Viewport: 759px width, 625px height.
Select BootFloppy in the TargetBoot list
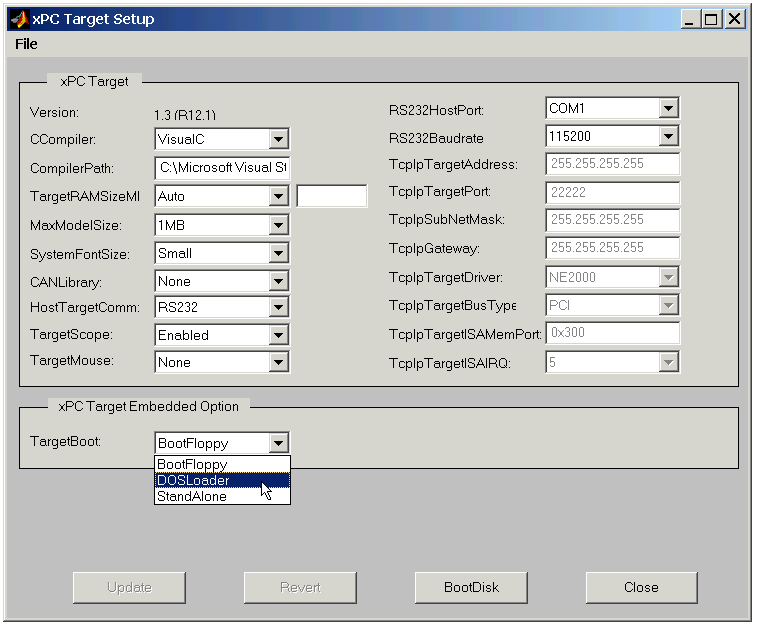222,464
